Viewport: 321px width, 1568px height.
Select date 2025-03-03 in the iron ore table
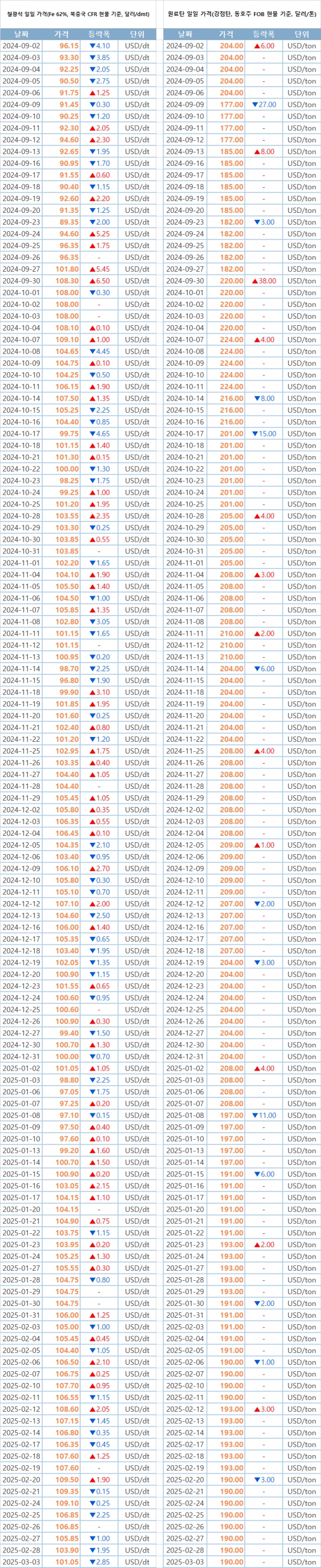(21, 1562)
